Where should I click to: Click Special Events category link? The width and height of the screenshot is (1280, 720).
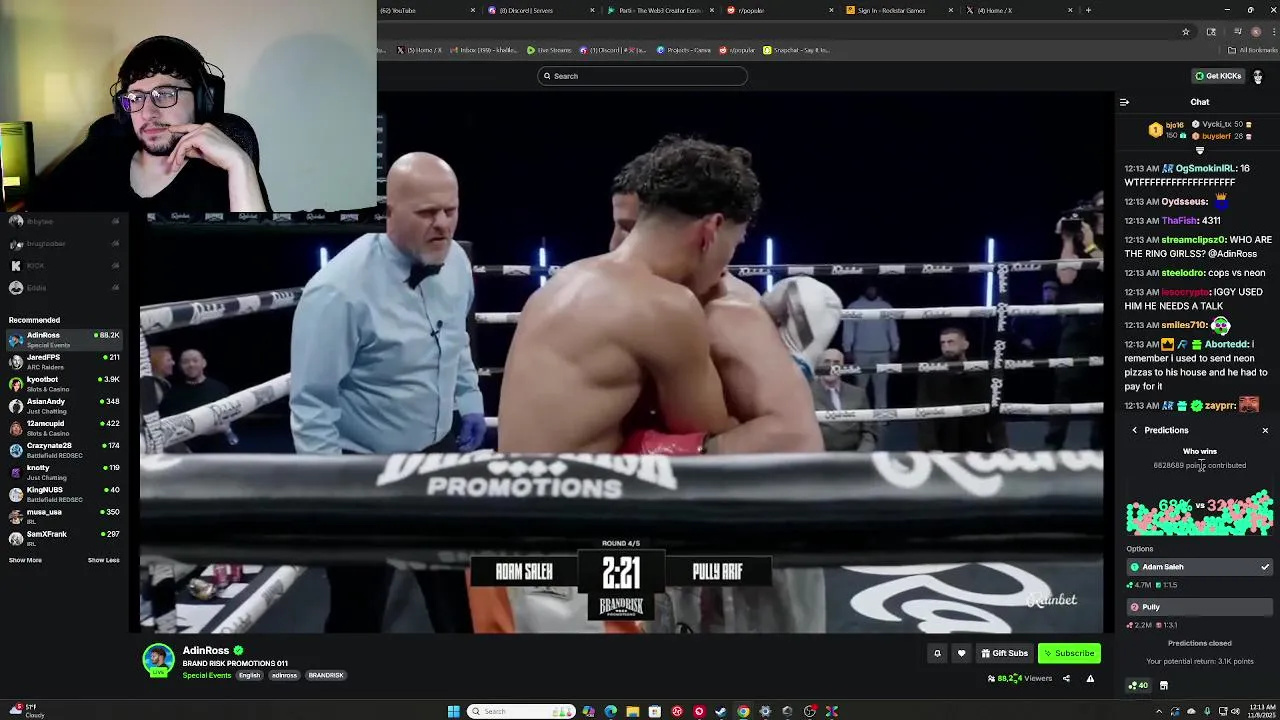click(207, 675)
